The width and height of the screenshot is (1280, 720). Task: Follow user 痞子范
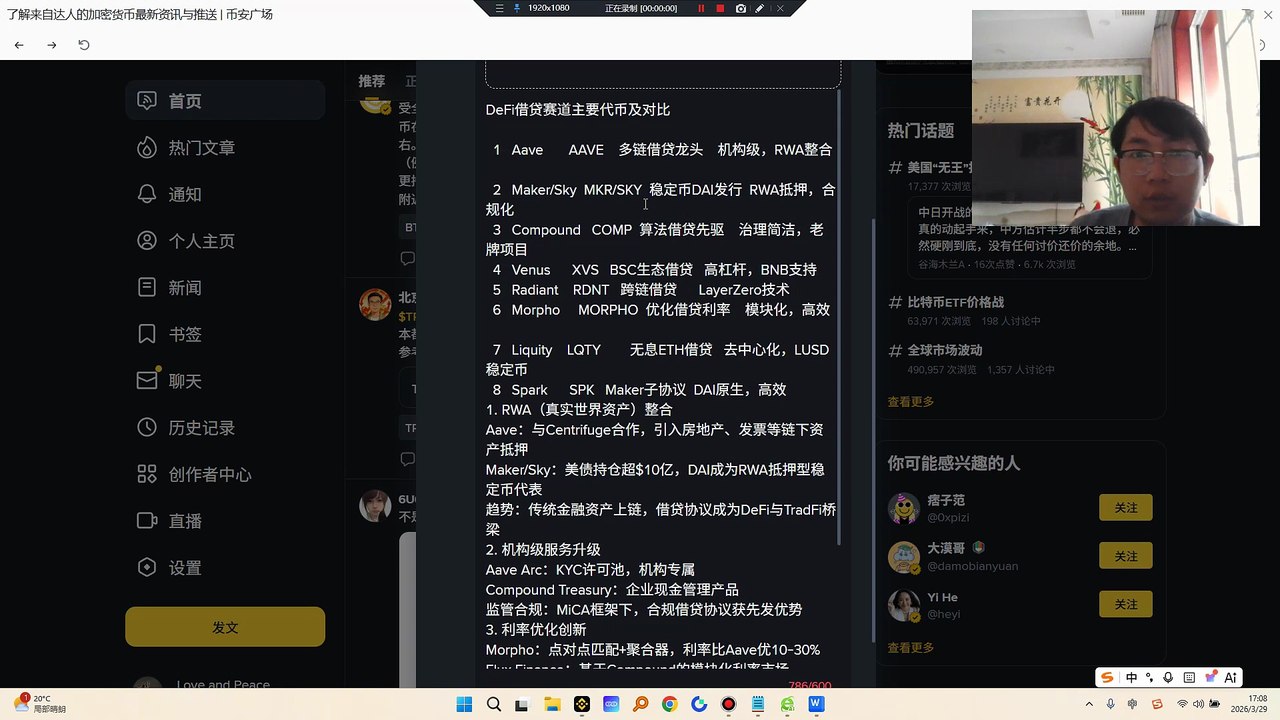(1126, 508)
